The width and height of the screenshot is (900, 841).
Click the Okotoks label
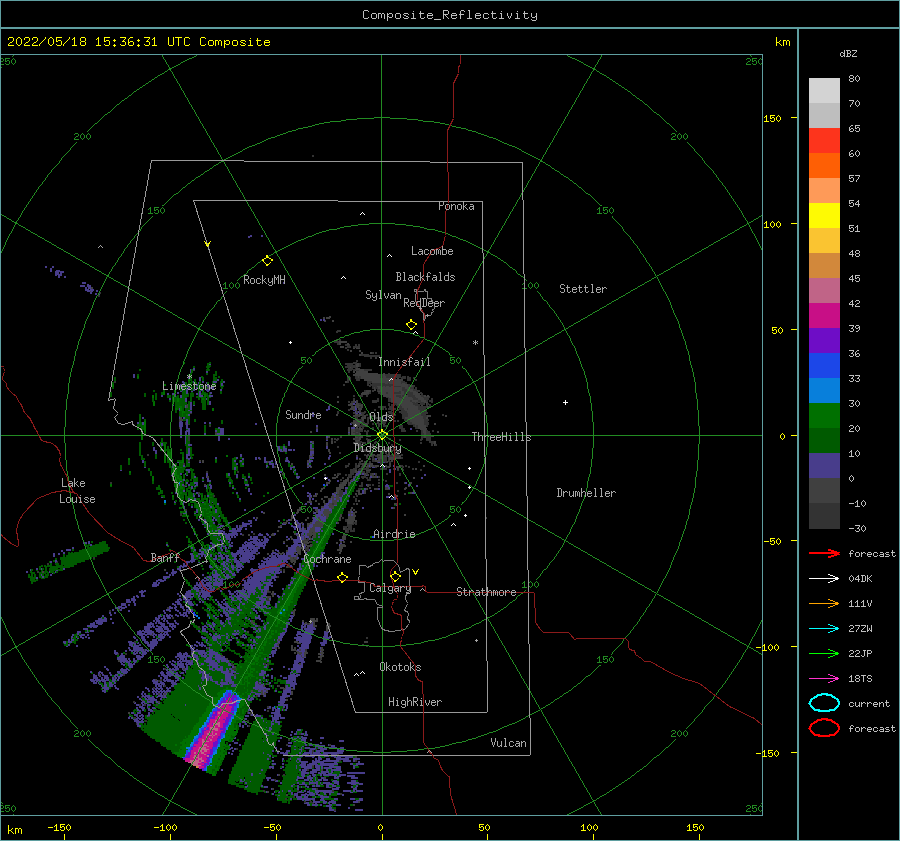(x=400, y=667)
